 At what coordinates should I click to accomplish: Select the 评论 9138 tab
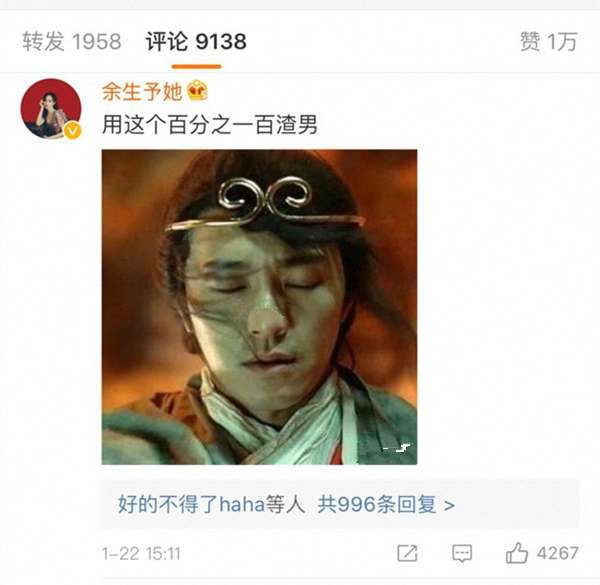196,41
